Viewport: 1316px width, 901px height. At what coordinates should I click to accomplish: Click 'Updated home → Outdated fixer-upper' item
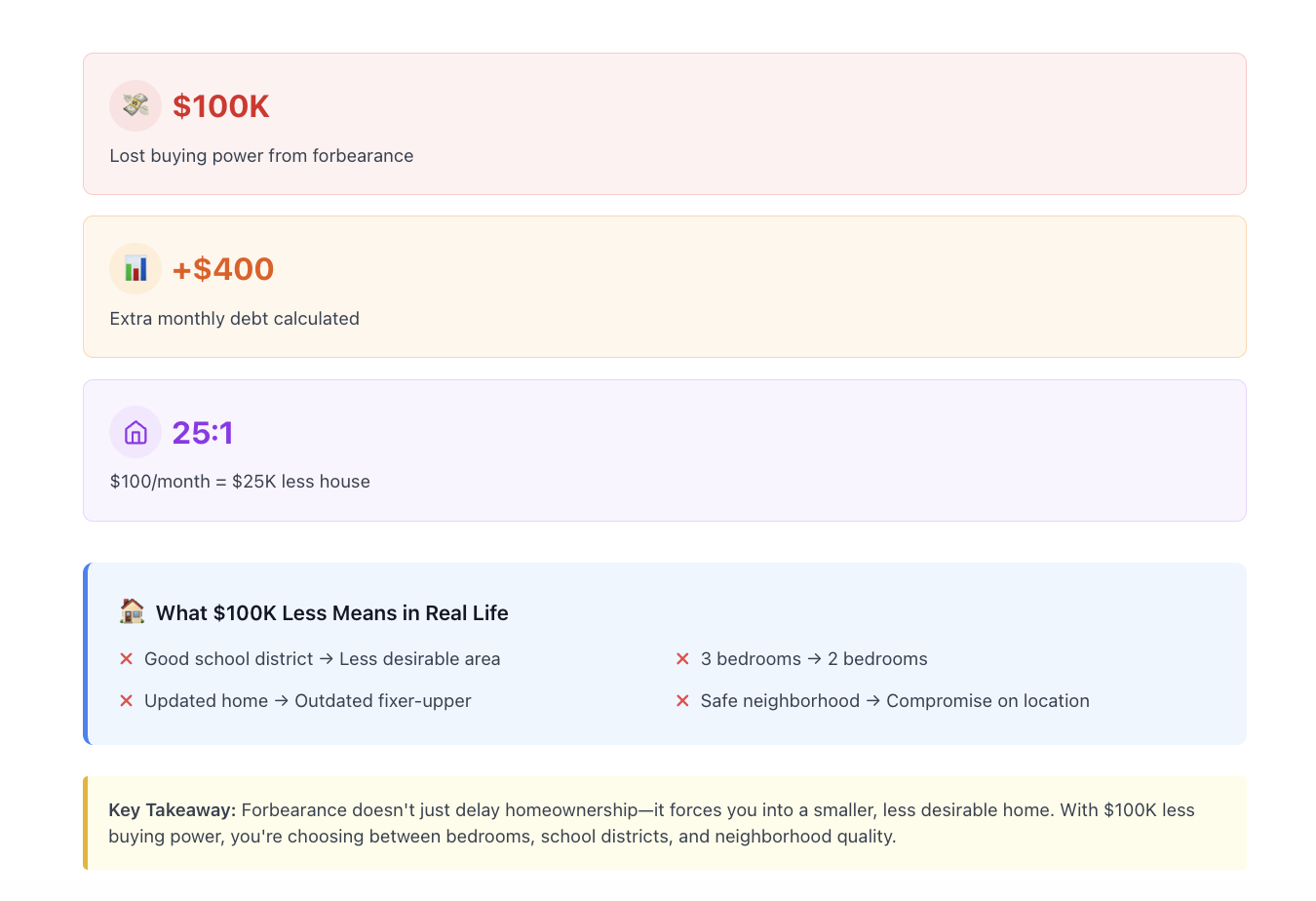point(308,701)
